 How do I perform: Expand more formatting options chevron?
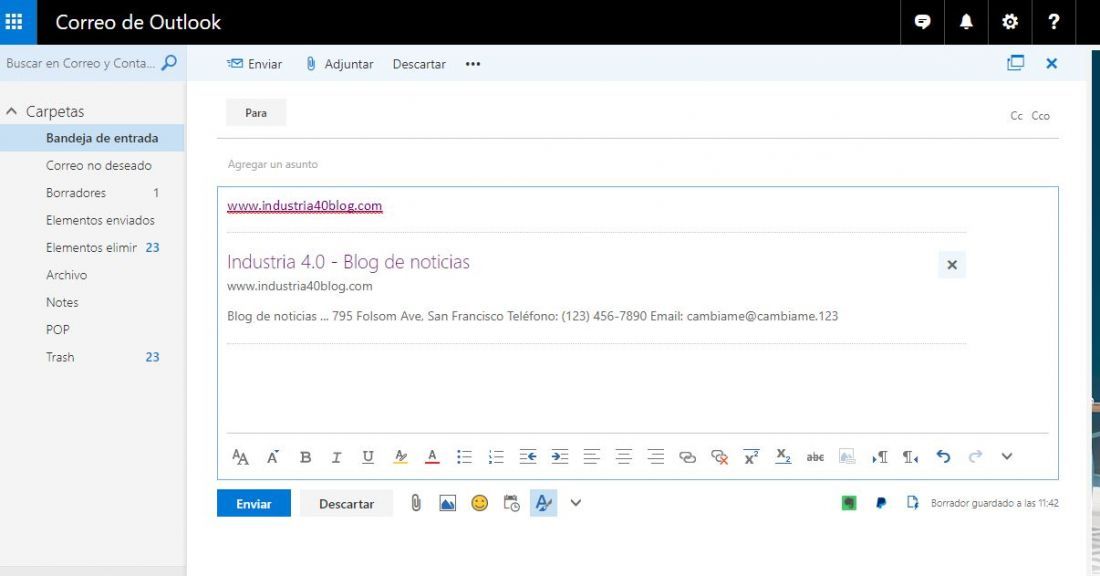(1007, 457)
